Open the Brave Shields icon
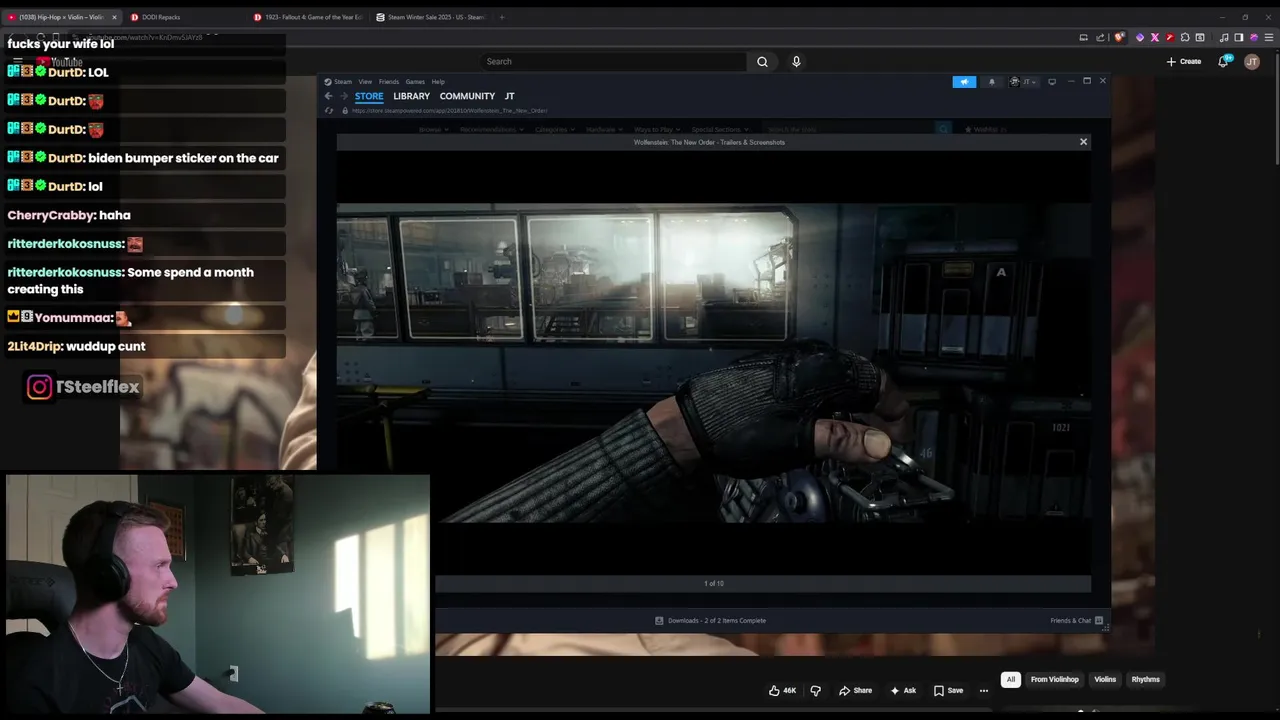 pyautogui.click(x=1120, y=38)
